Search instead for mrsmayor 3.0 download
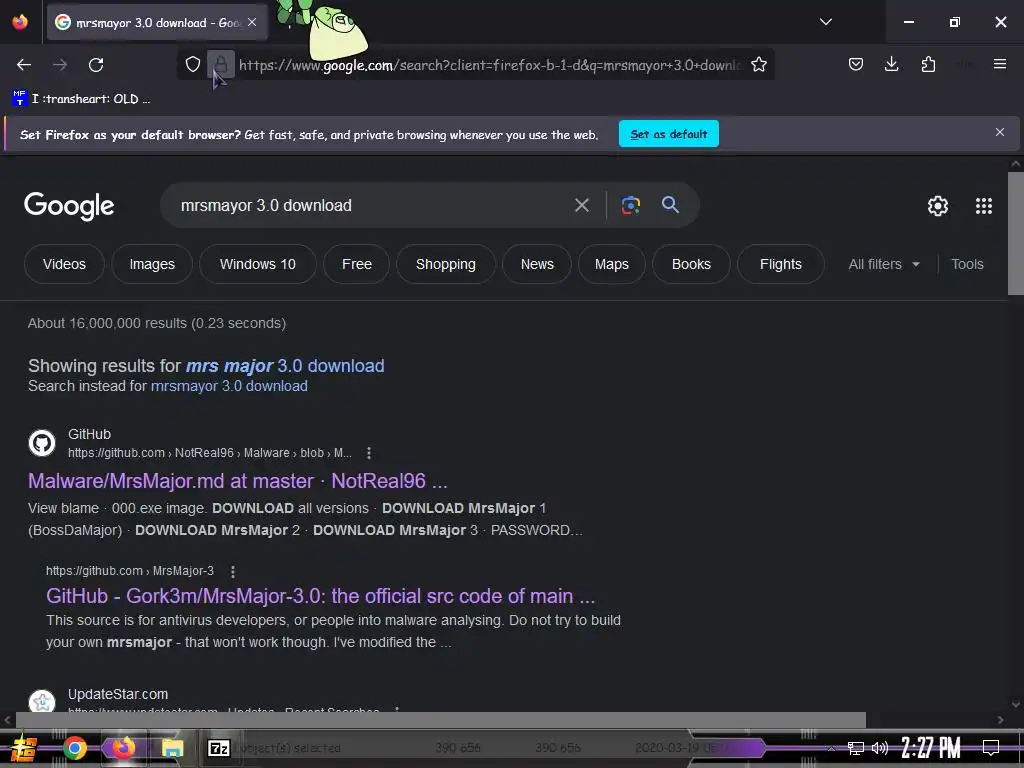This screenshot has width=1024, height=768. click(x=229, y=386)
